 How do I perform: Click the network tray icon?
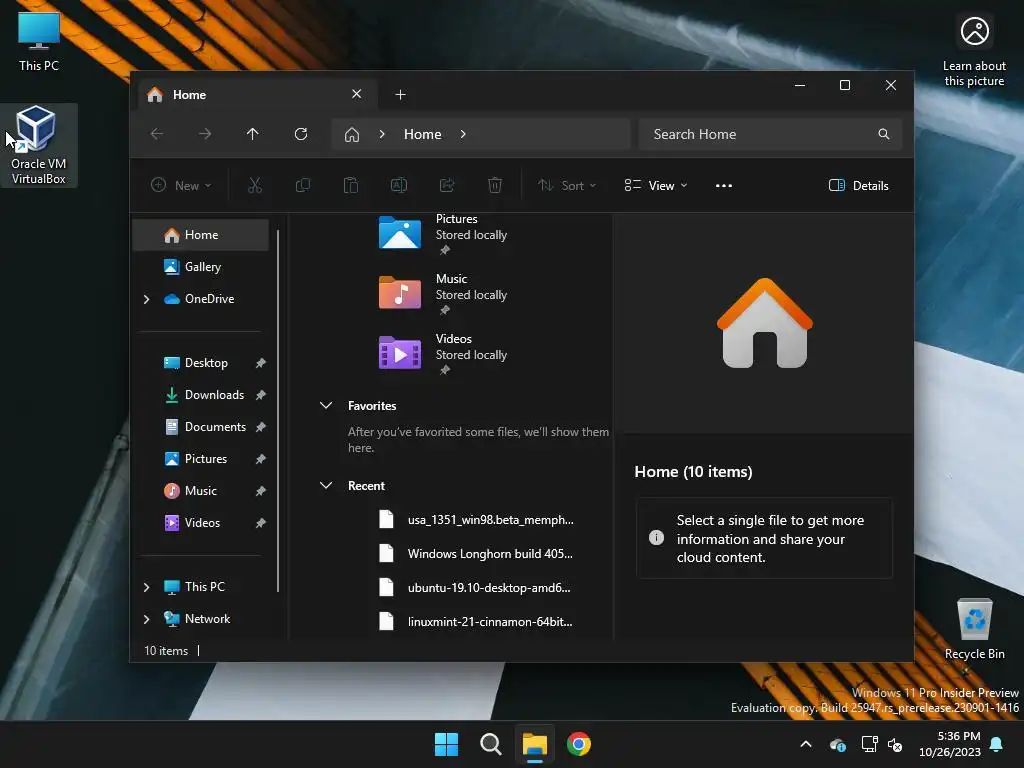tap(869, 744)
